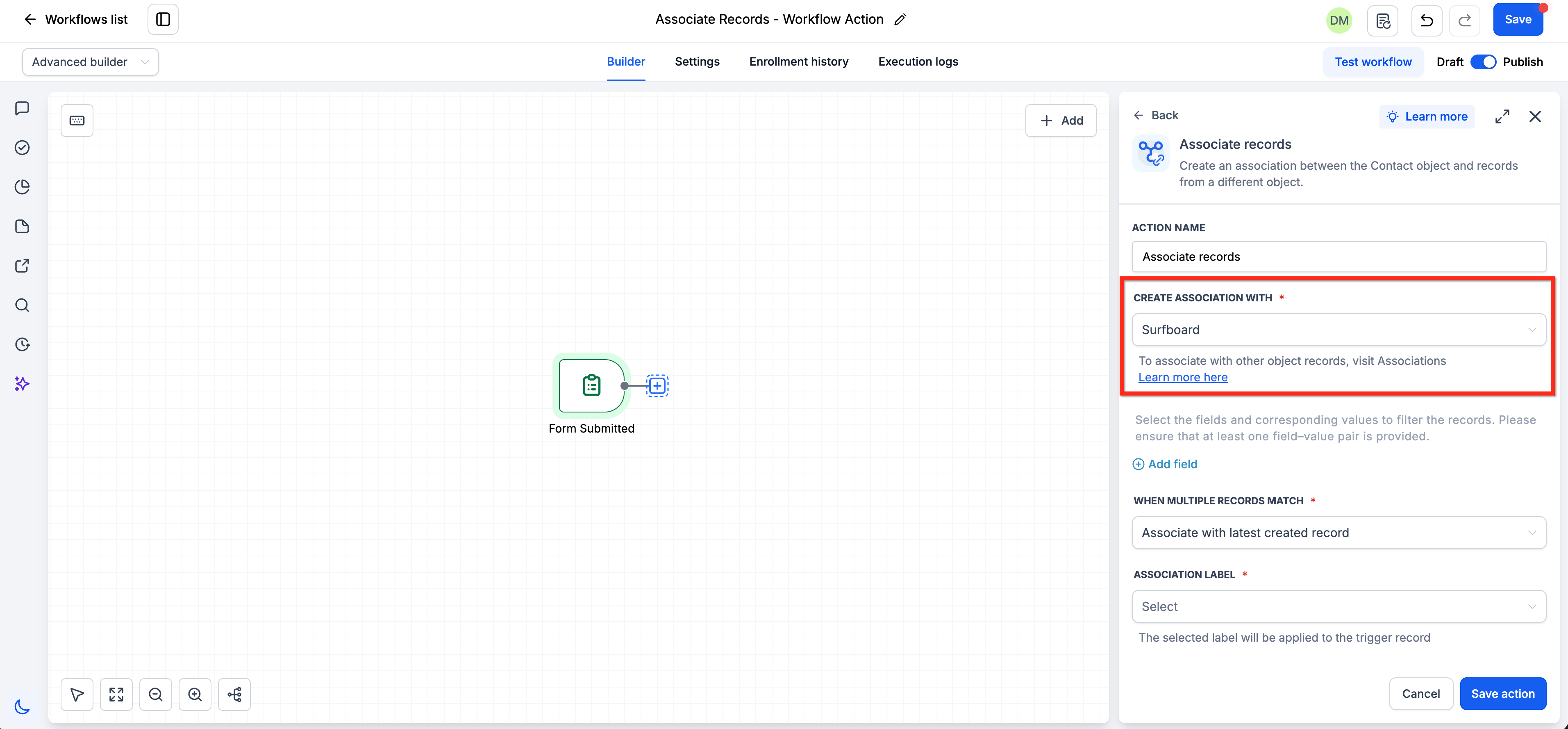Close the Associate records panel
1568x729 pixels.
tap(1535, 116)
